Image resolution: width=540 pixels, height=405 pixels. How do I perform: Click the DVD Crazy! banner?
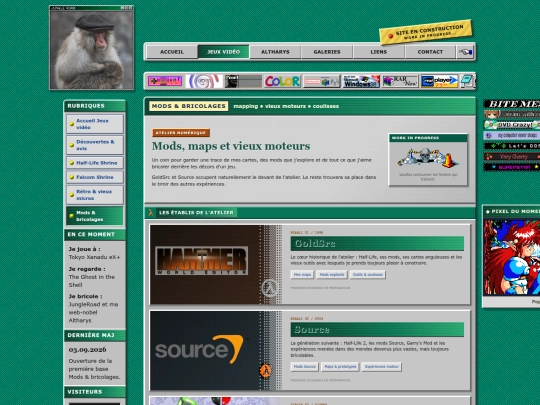512,125
